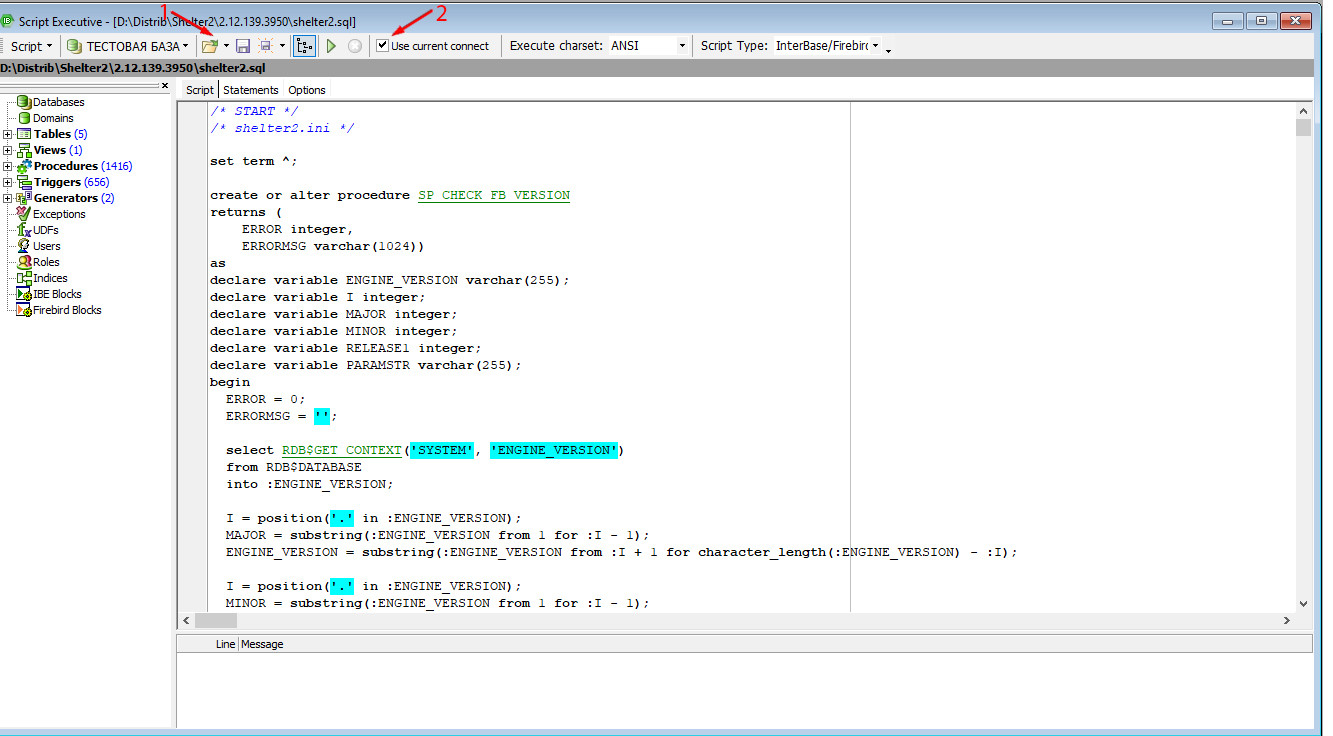The image size is (1333, 736).
Task: Click the Procedures gear icon
Action: click(25, 166)
